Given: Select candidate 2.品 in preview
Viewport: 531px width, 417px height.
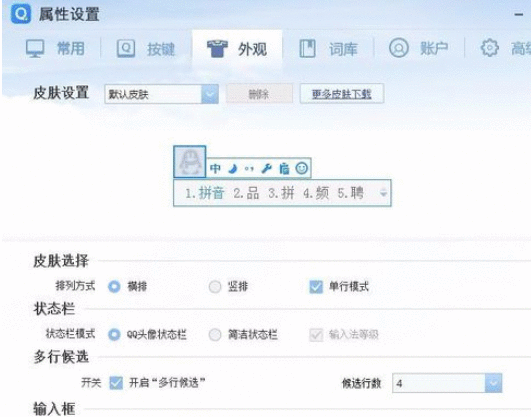Looking at the screenshot, I should point(246,193).
